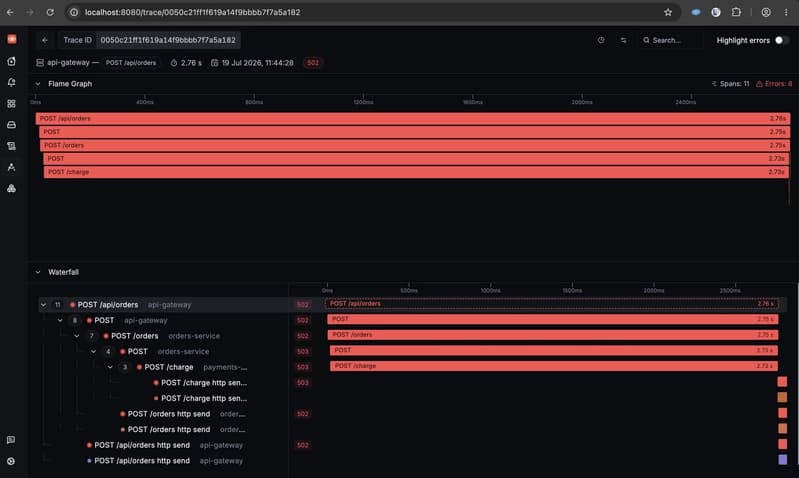Click the back arrow beside Trace ID
799x478 pixels.
[x=45, y=40]
